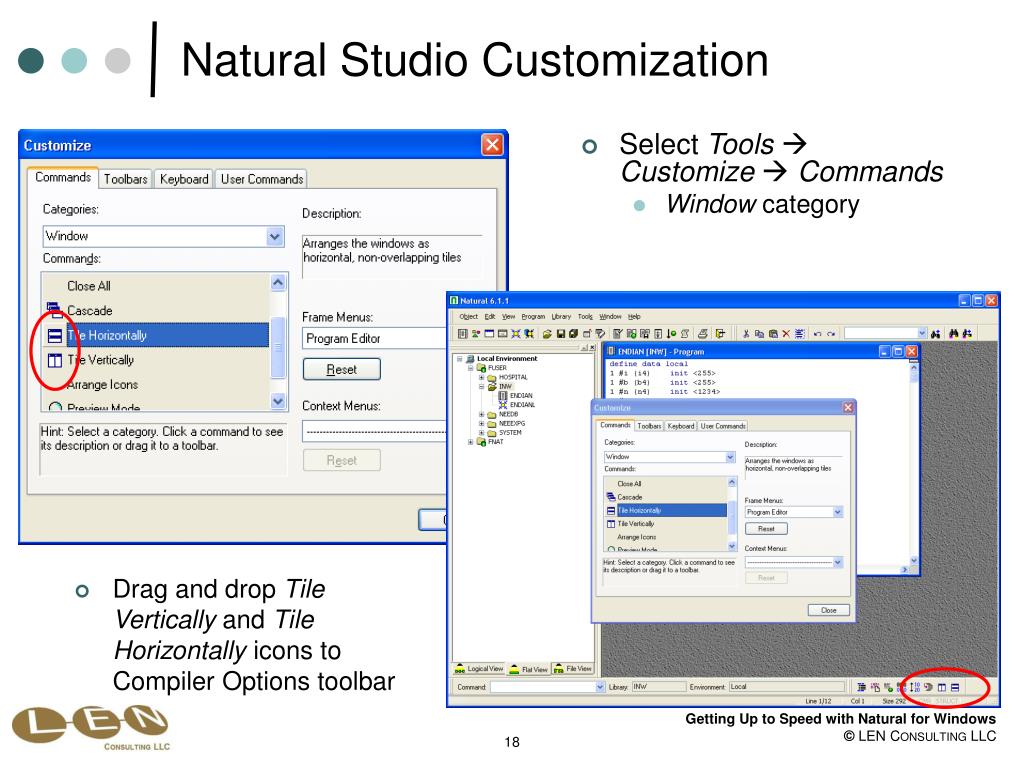
Task: Click the Command input field in Natural
Action: (543, 687)
